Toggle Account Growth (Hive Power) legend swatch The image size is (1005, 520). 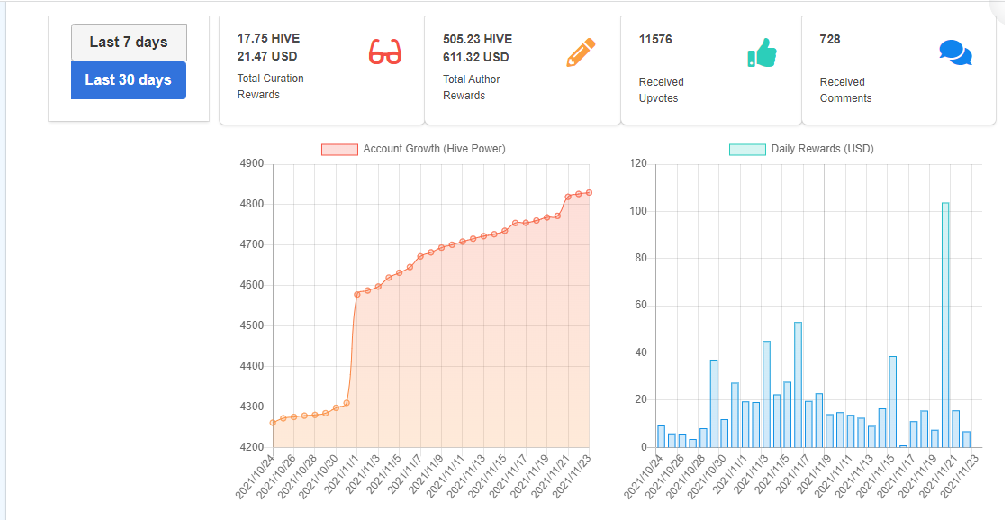pyautogui.click(x=339, y=149)
